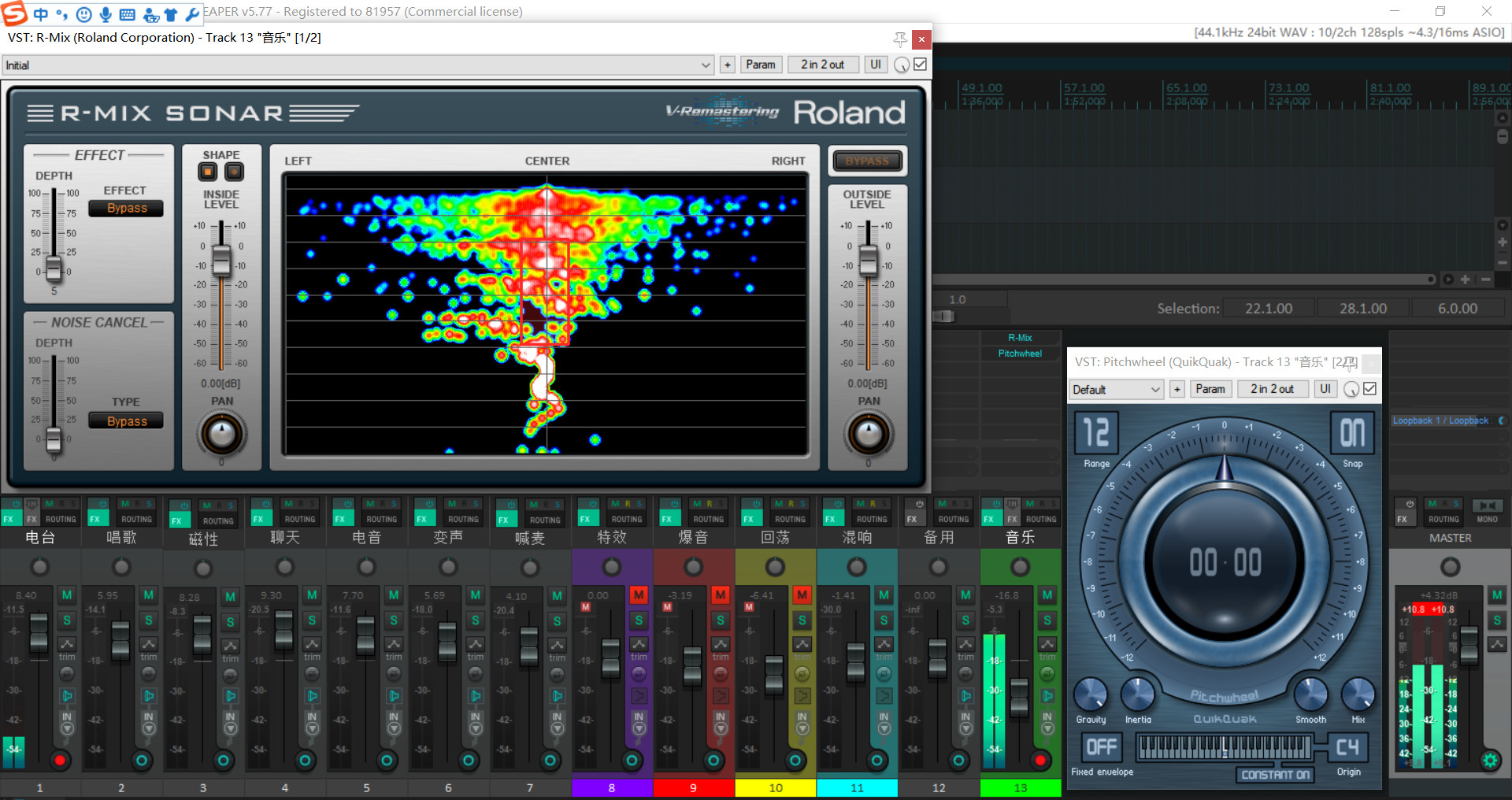Open MASTER track settings gear
The image size is (1512, 800).
pyautogui.click(x=1490, y=760)
